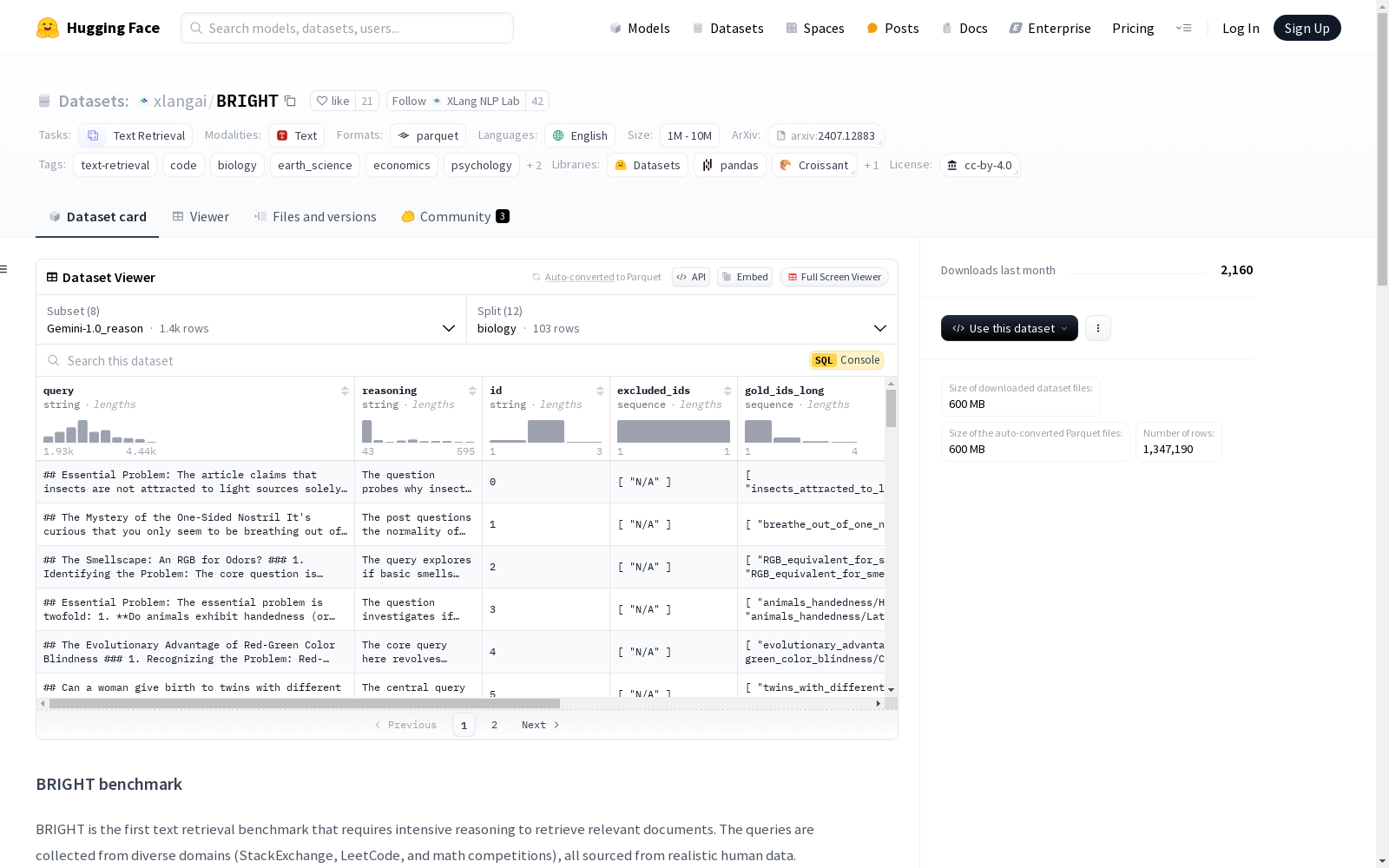Click the text-retrieval tag
1389x868 pixels.
(115, 165)
